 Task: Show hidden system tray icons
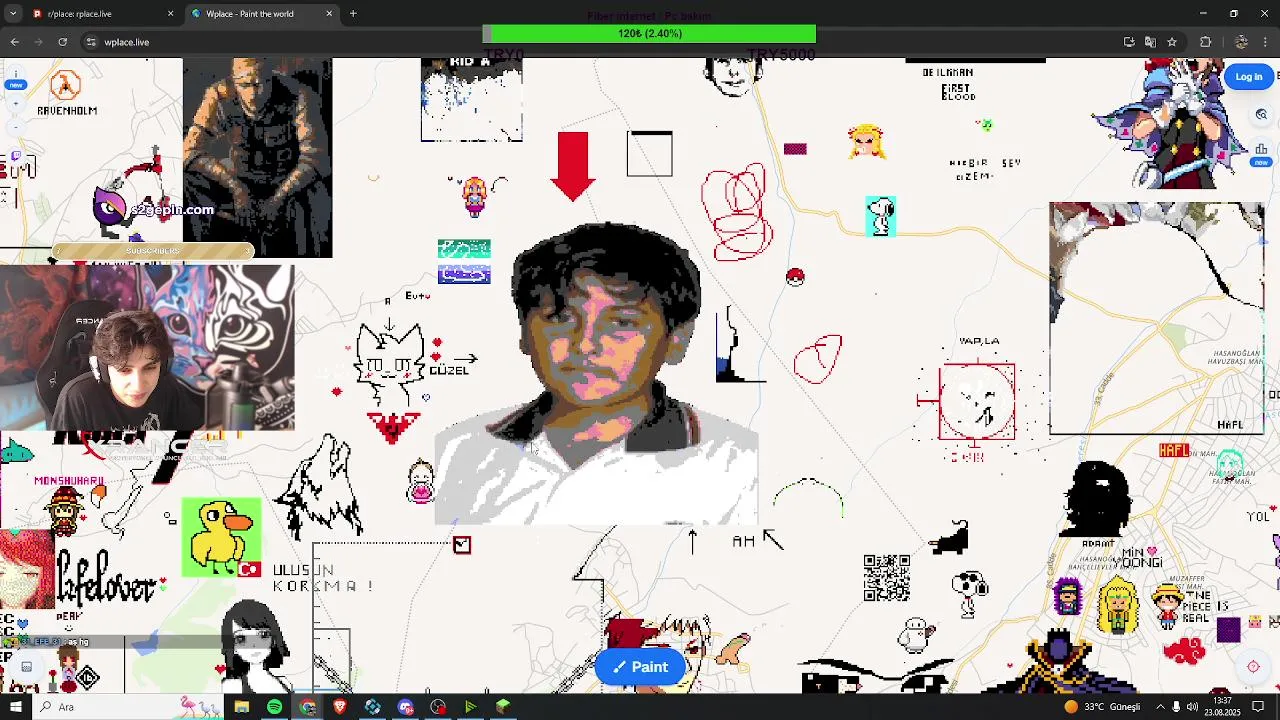click(x=1160, y=707)
